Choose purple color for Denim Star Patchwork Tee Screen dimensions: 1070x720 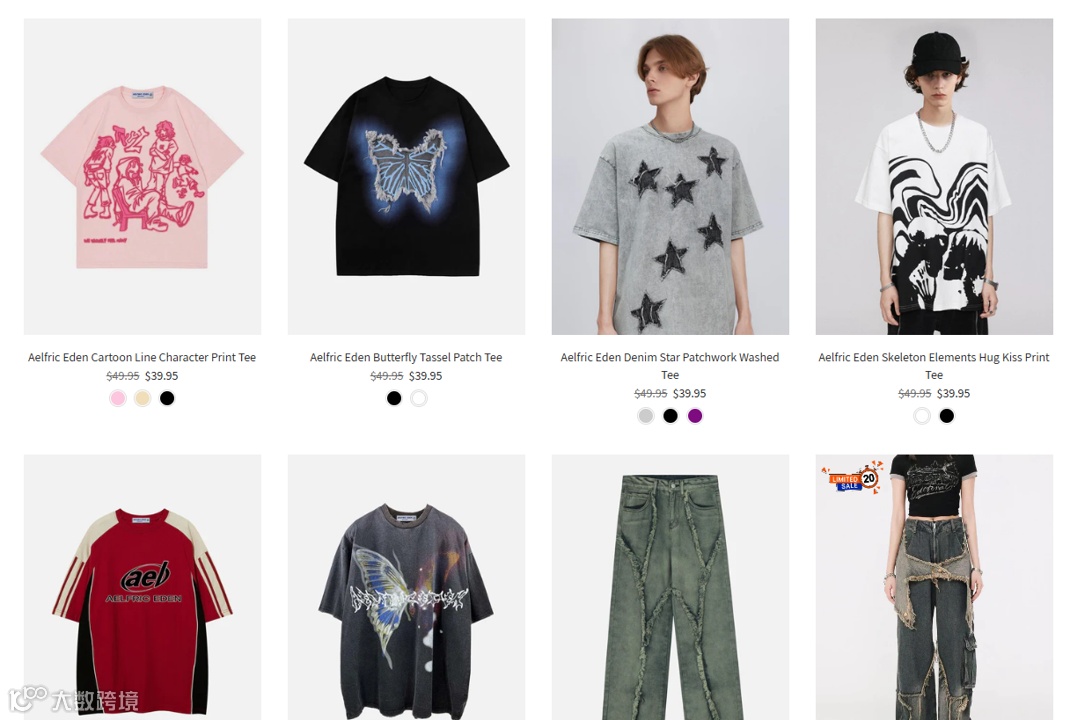[695, 416]
